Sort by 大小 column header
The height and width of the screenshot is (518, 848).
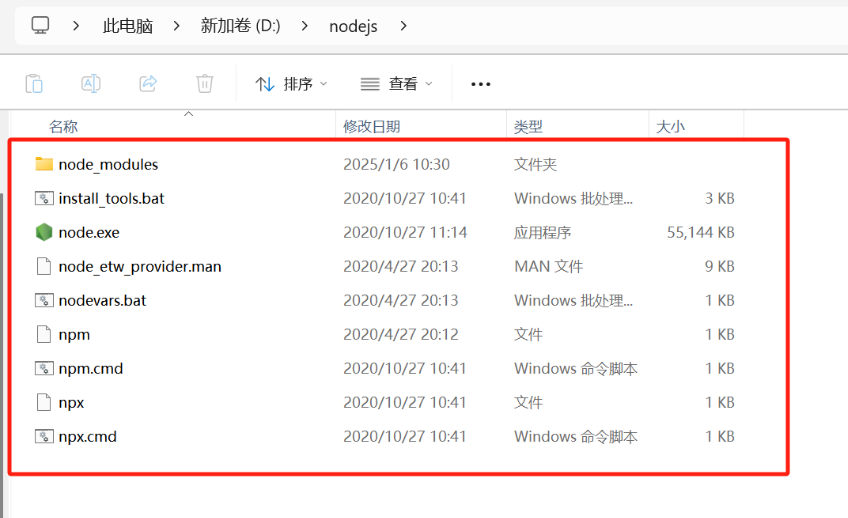pyautogui.click(x=670, y=127)
